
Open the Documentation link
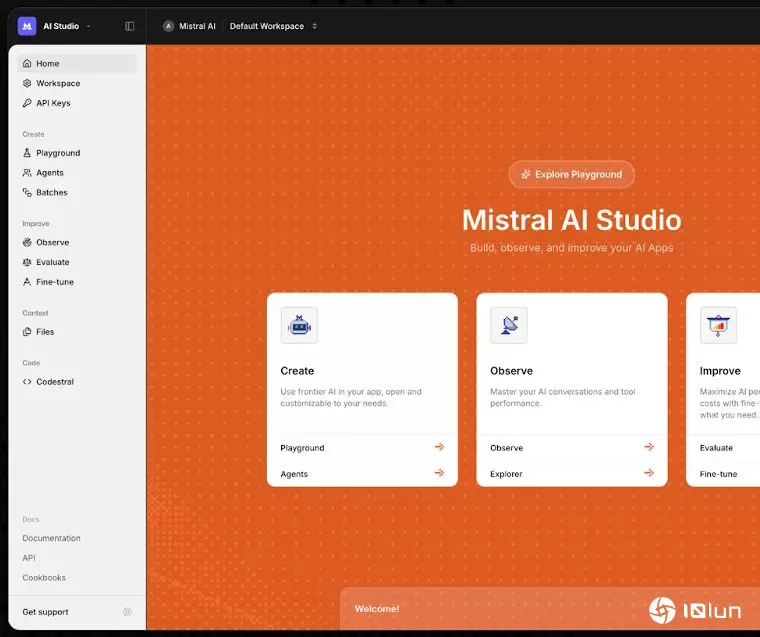pyautogui.click(x=52, y=538)
